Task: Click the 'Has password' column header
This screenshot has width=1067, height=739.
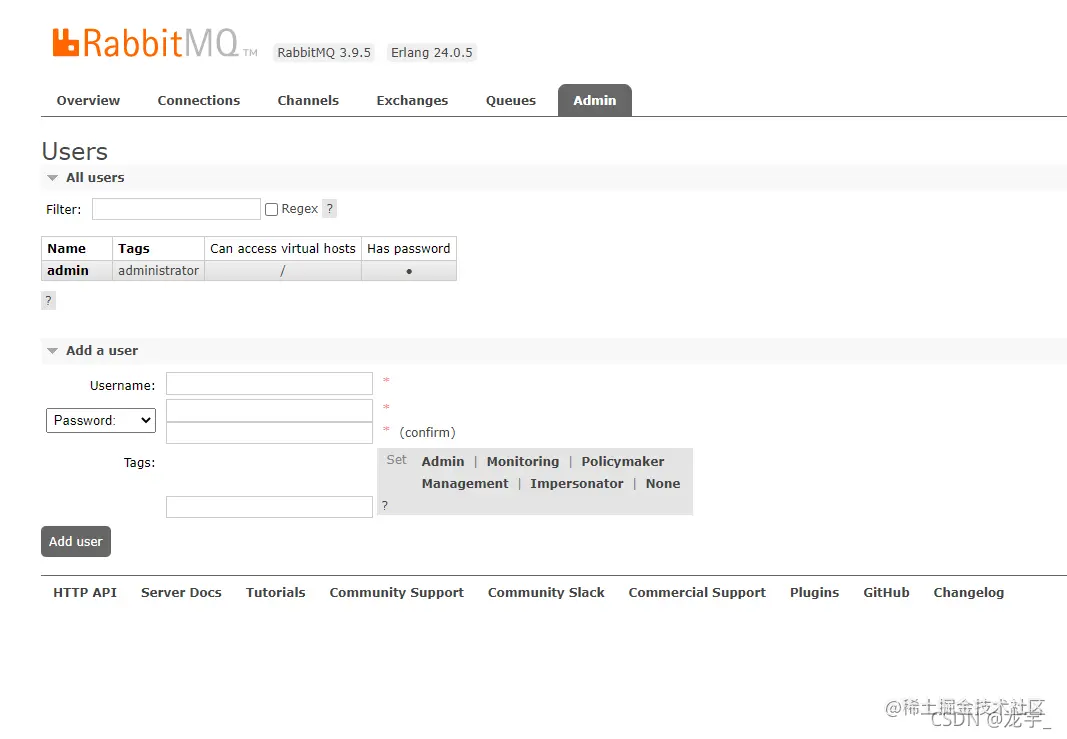Action: pyautogui.click(x=409, y=248)
